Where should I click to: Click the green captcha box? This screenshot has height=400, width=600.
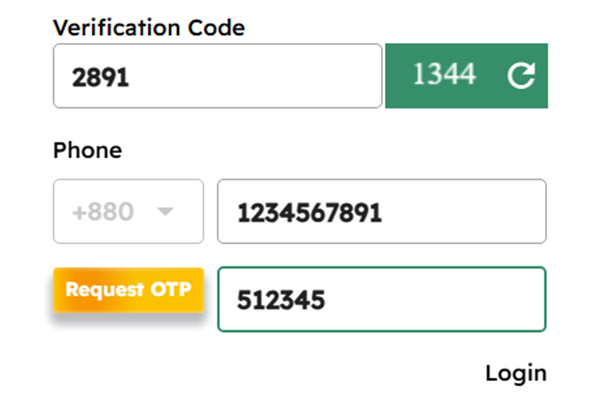(466, 76)
